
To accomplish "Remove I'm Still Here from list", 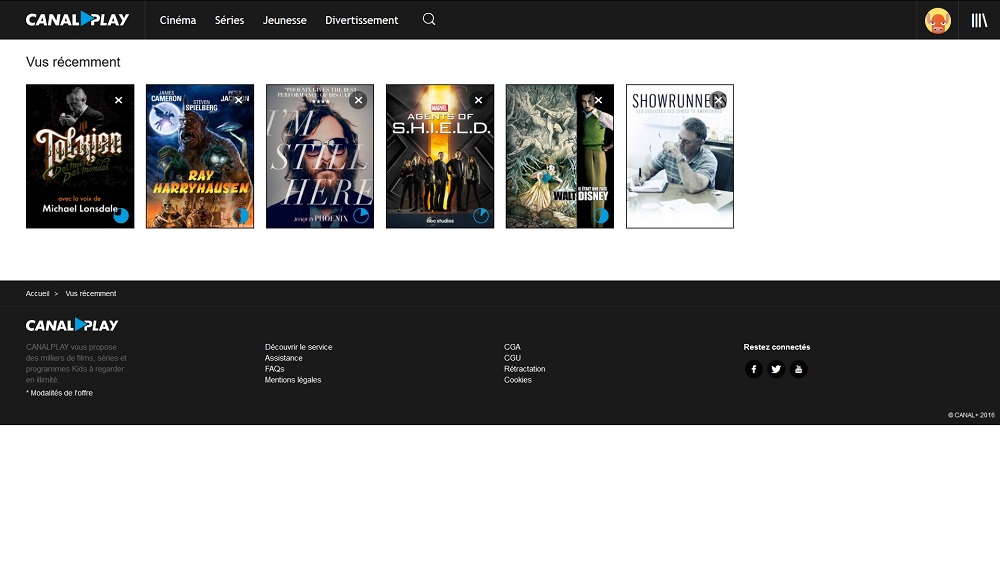I will click(358, 100).
